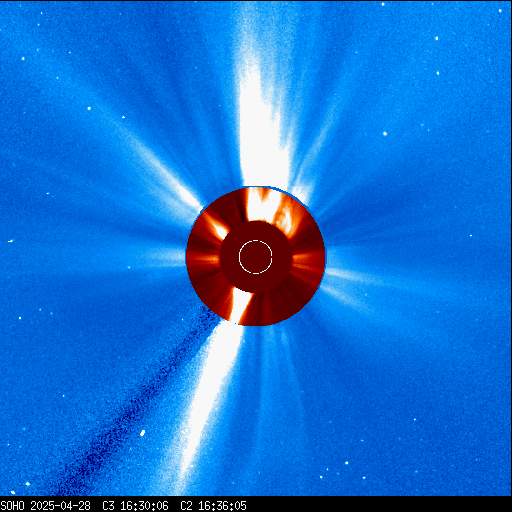
Task: Click the white streamer inside orange ring's bottom
Action: coord(239,306)
